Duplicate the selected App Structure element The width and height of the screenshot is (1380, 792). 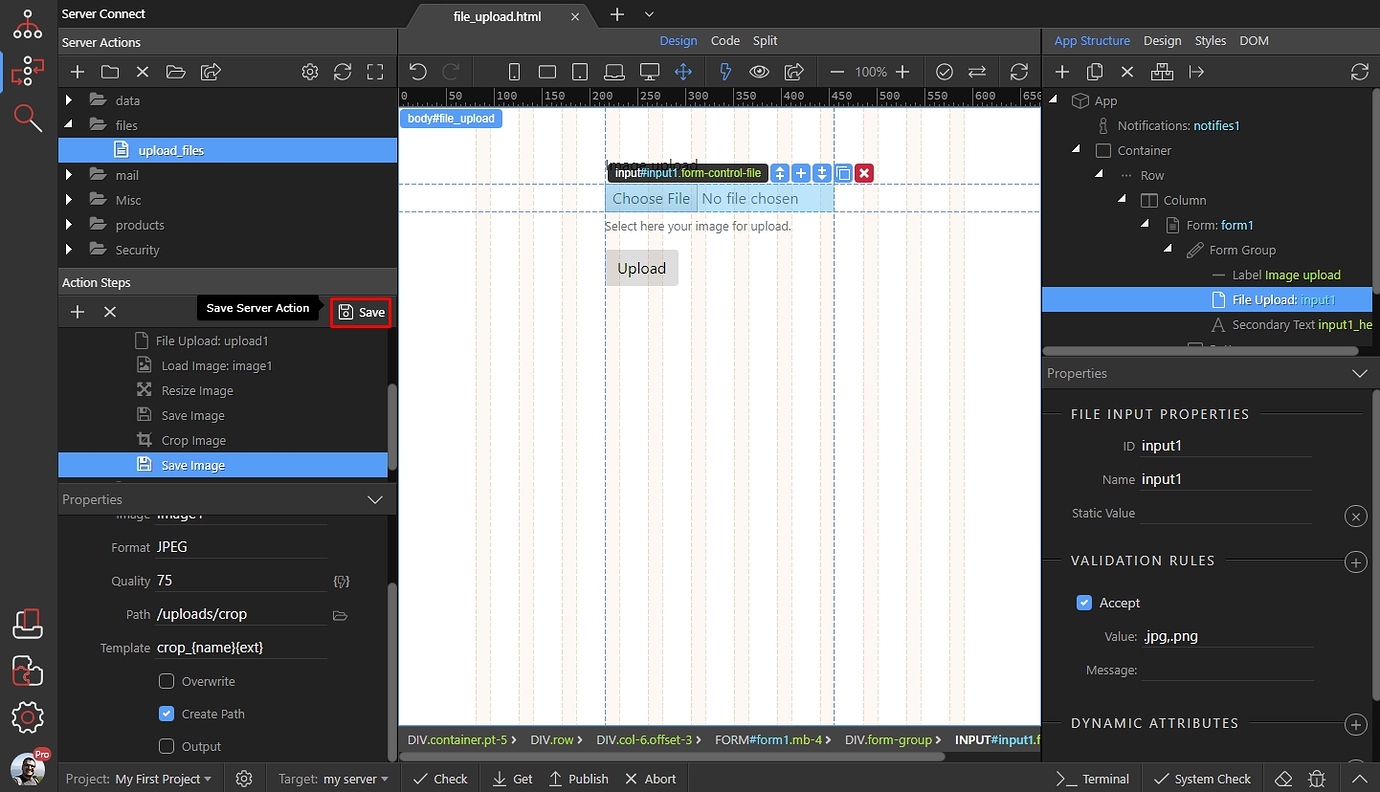click(x=1095, y=72)
